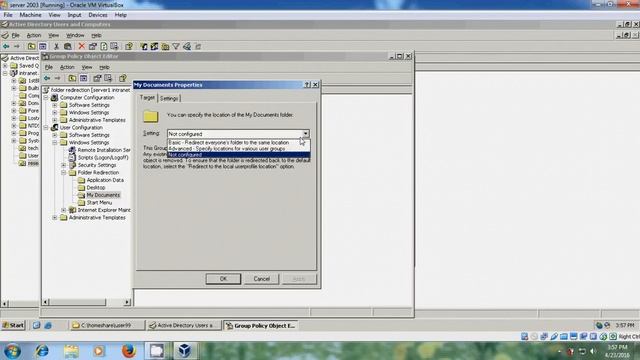Click Show/Hide console tree icon in Group Policy Editor
Viewport: 640px width, 360px height.
[x=83, y=78]
